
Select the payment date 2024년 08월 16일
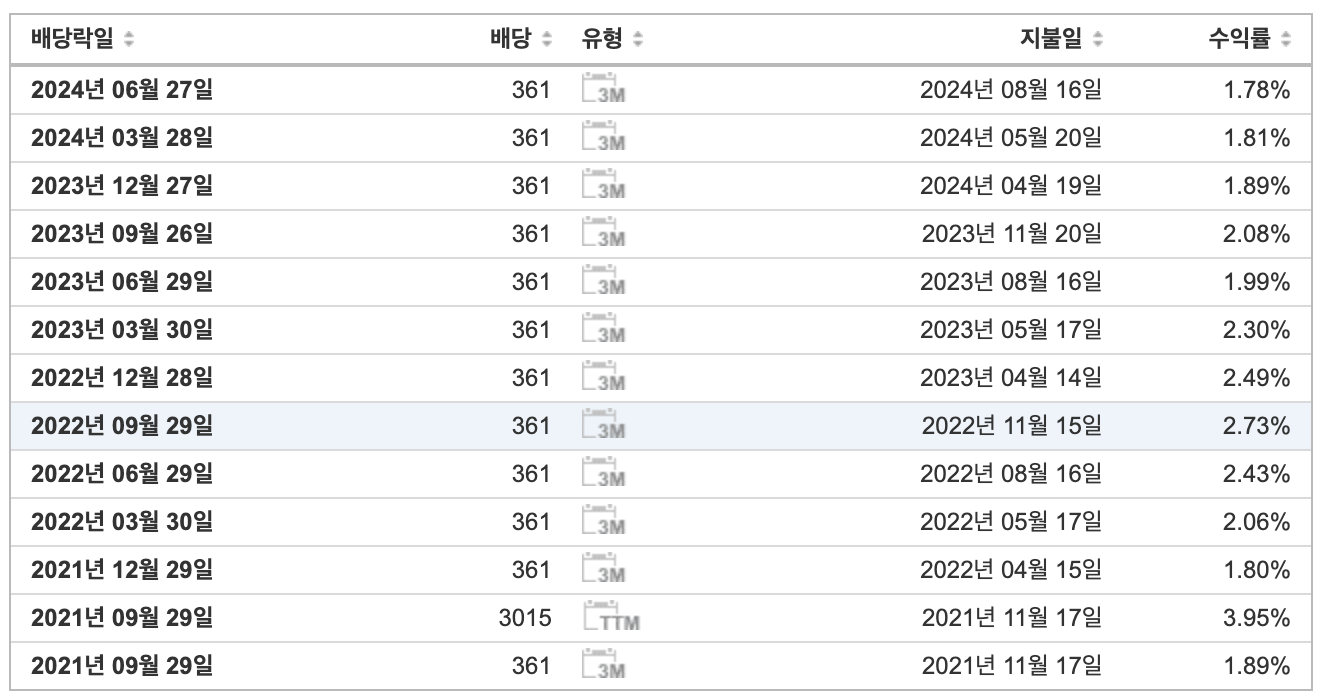[x=1010, y=90]
